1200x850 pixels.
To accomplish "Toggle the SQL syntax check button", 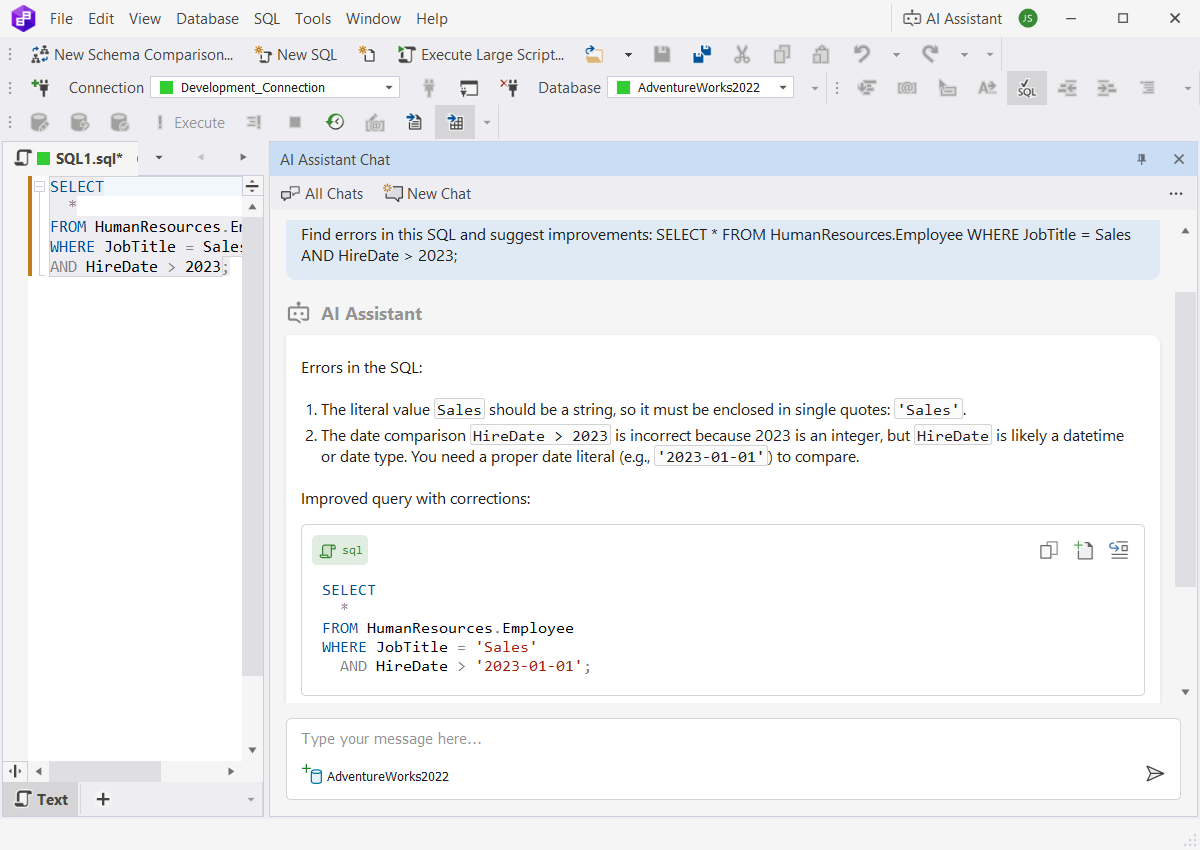I will 1027,88.
